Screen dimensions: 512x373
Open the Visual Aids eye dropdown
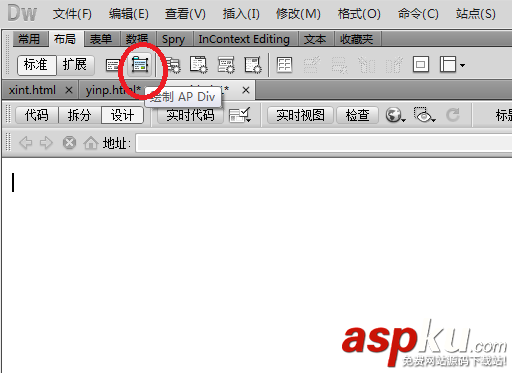(x=424, y=115)
